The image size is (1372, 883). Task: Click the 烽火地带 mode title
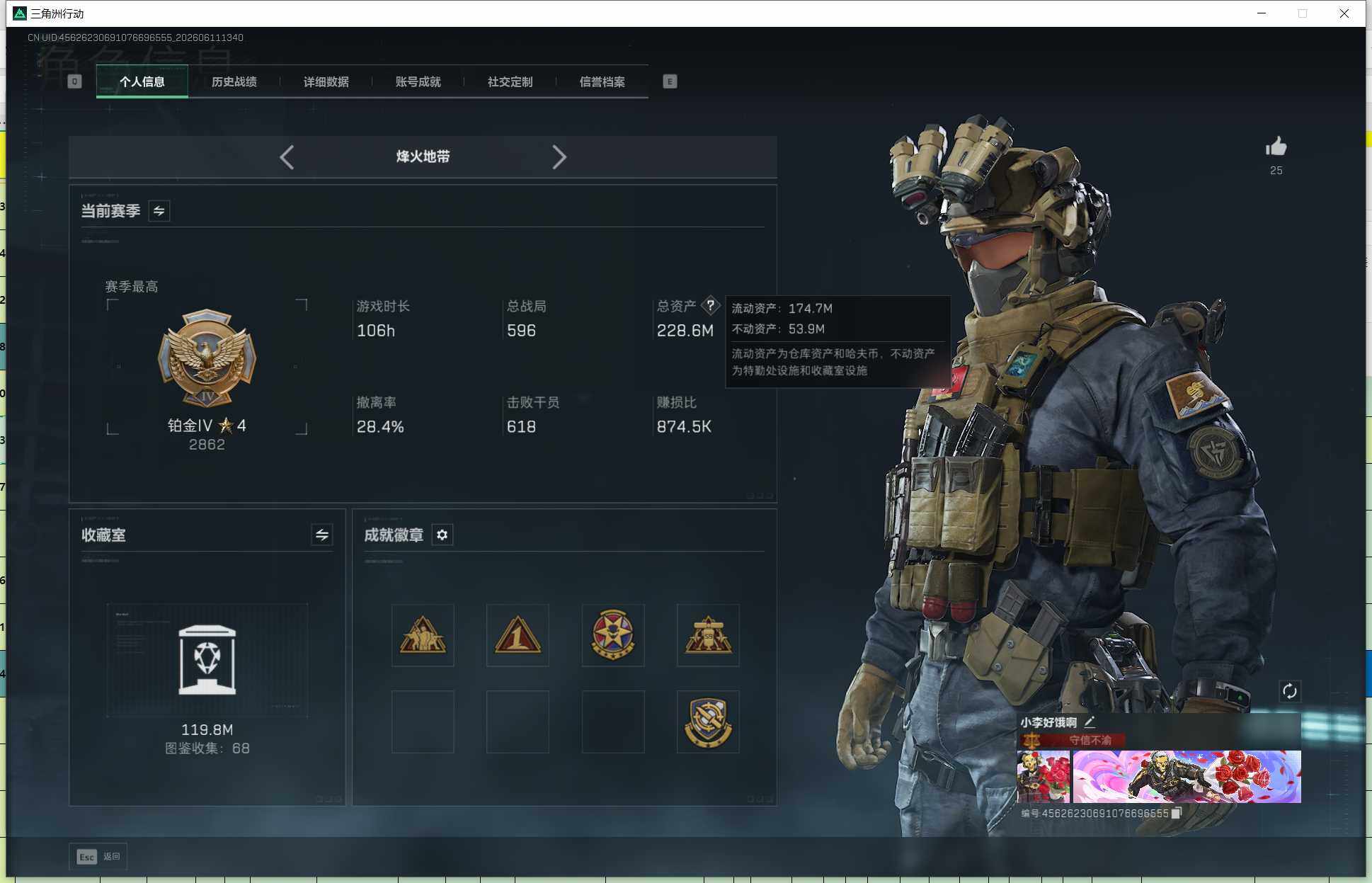tap(423, 156)
